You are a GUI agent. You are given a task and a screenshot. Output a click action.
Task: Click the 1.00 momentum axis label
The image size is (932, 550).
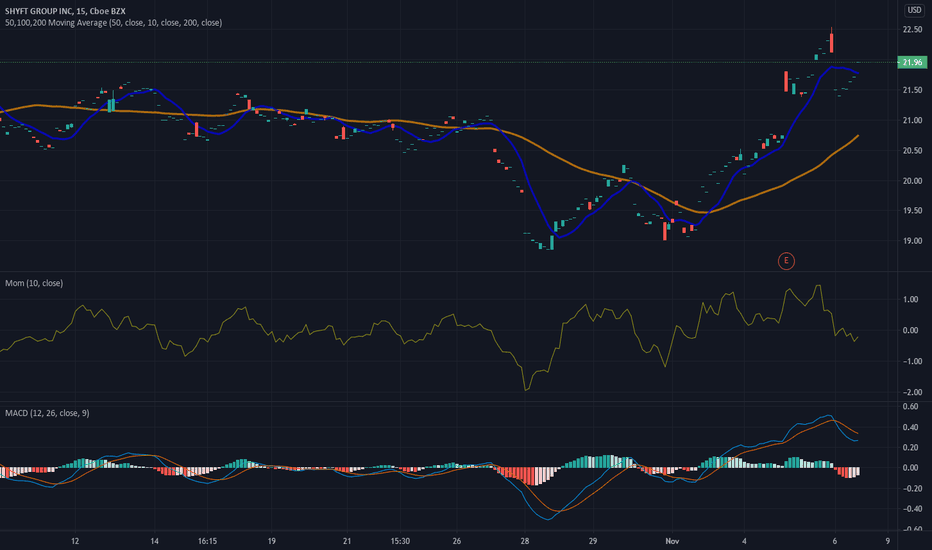click(x=911, y=299)
